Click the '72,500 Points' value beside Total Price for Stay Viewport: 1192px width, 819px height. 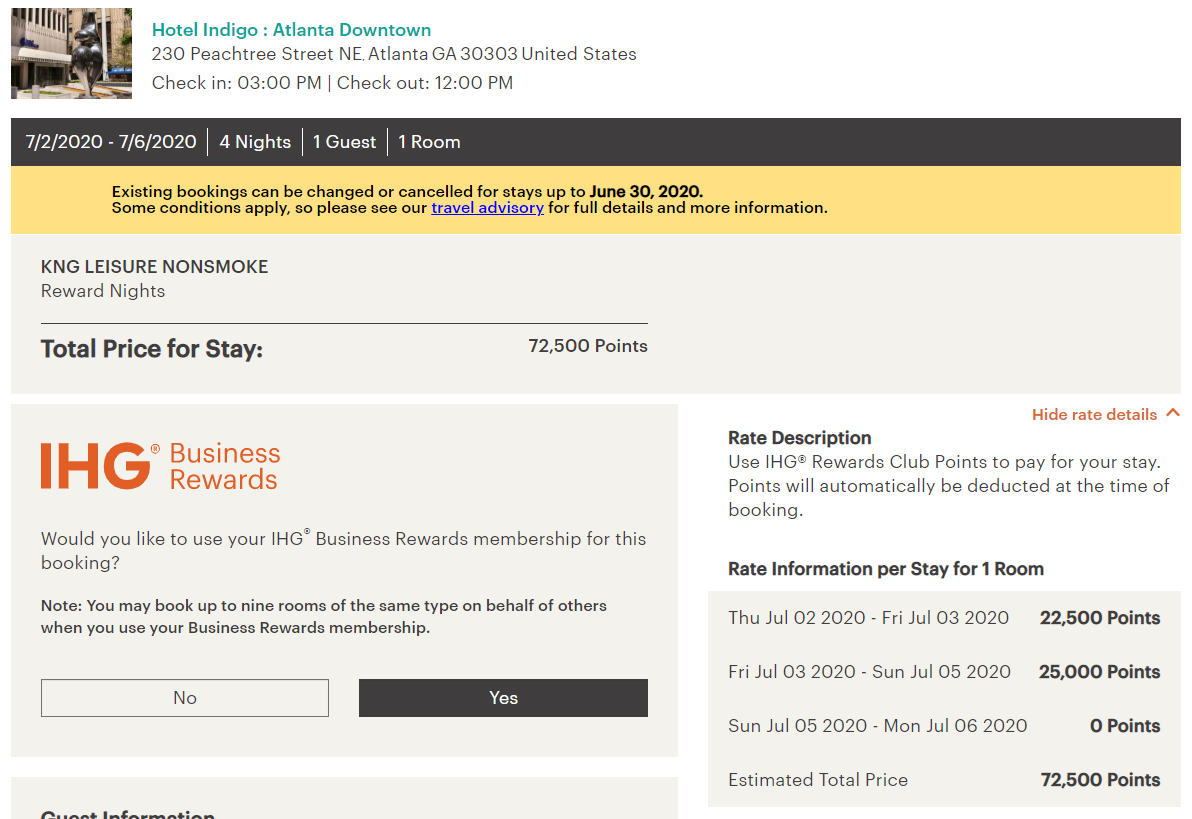pyautogui.click(x=588, y=346)
